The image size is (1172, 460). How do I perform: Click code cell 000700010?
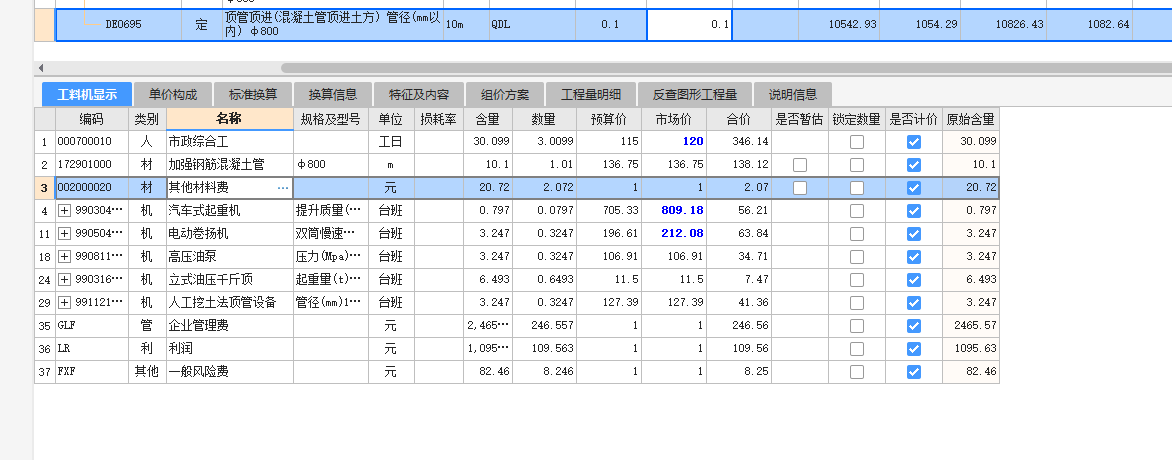point(92,141)
